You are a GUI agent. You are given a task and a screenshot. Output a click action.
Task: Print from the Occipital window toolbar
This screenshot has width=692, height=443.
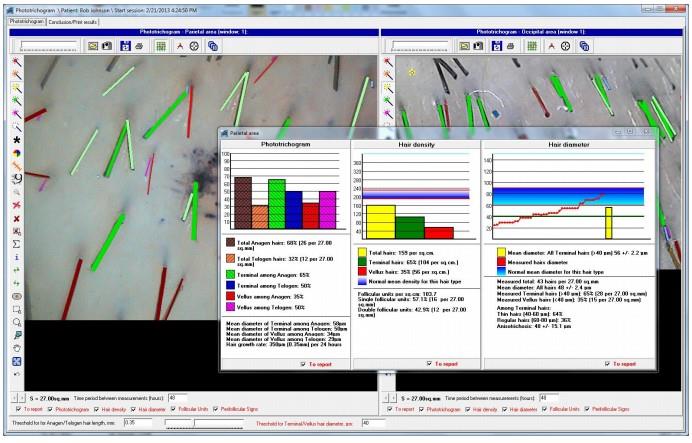511,46
